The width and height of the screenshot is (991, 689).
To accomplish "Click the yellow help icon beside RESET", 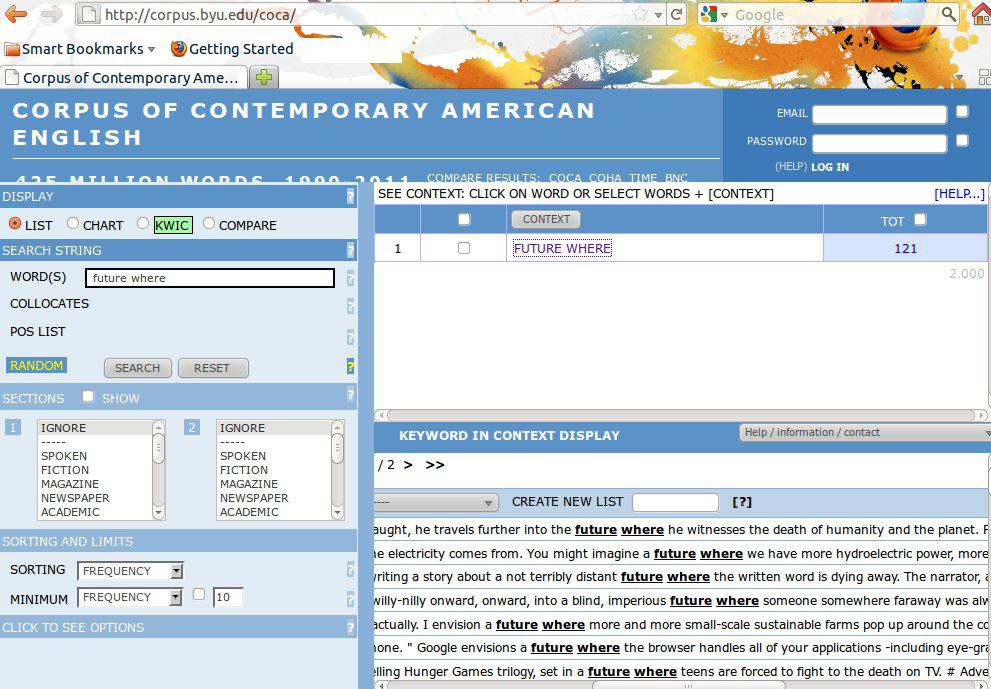I will (x=350, y=367).
